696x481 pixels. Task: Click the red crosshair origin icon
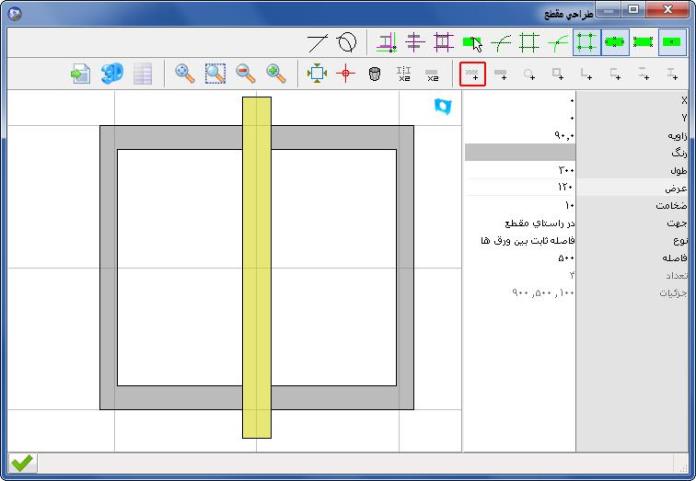[x=346, y=74]
